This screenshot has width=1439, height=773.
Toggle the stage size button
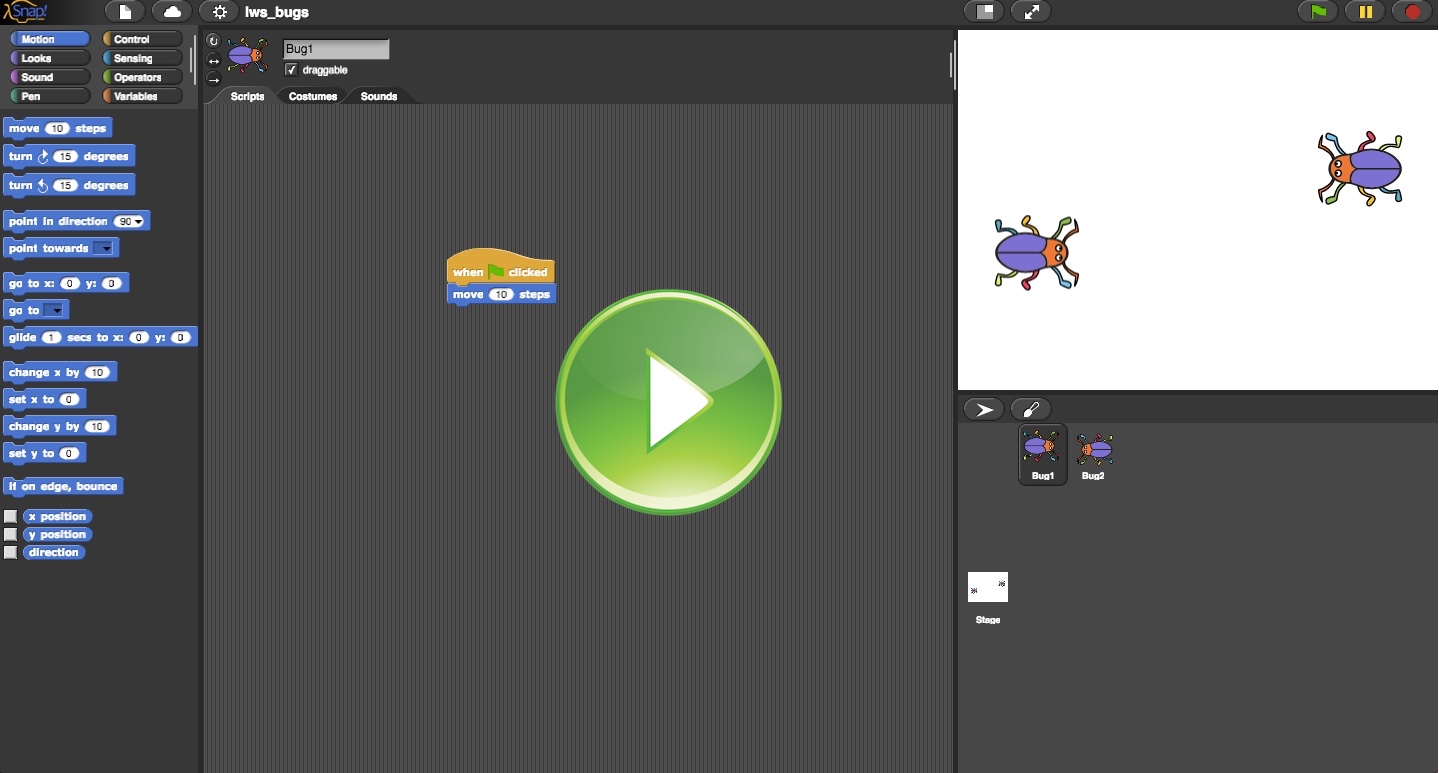984,12
